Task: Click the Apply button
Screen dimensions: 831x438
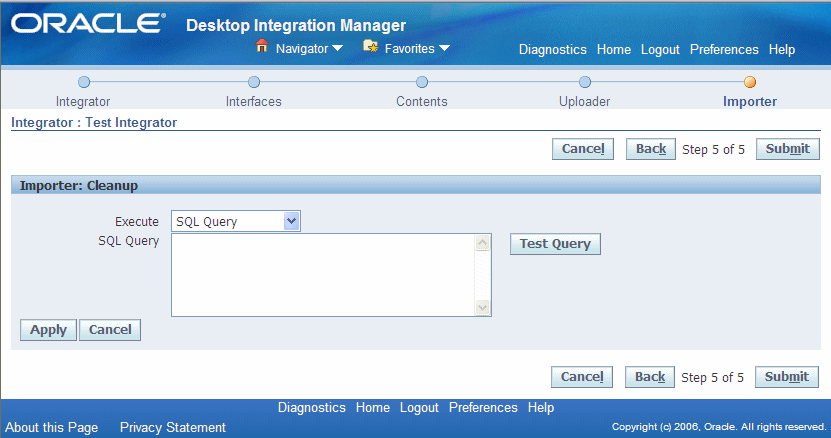Action: point(48,330)
